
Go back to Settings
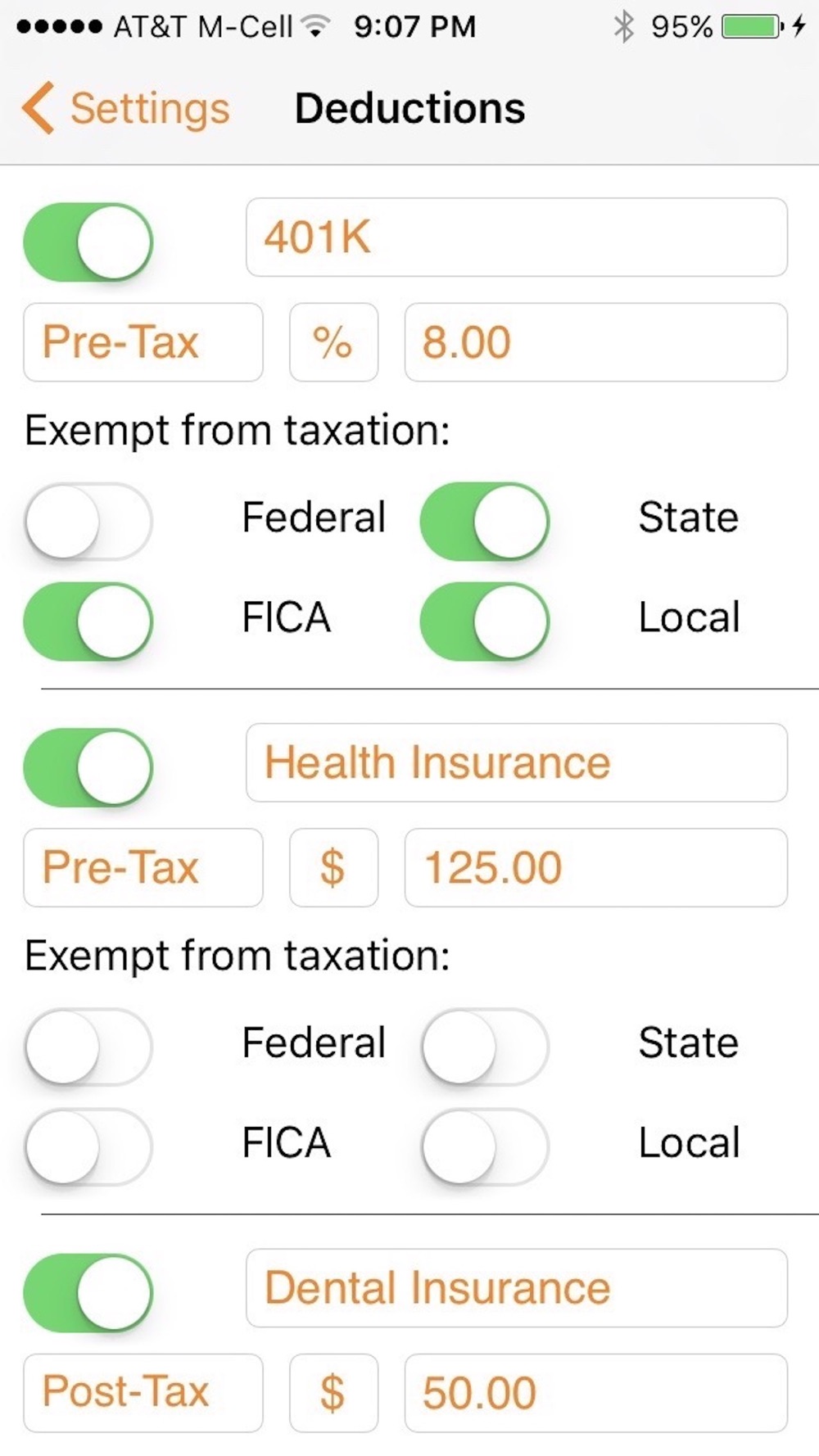tap(149, 108)
